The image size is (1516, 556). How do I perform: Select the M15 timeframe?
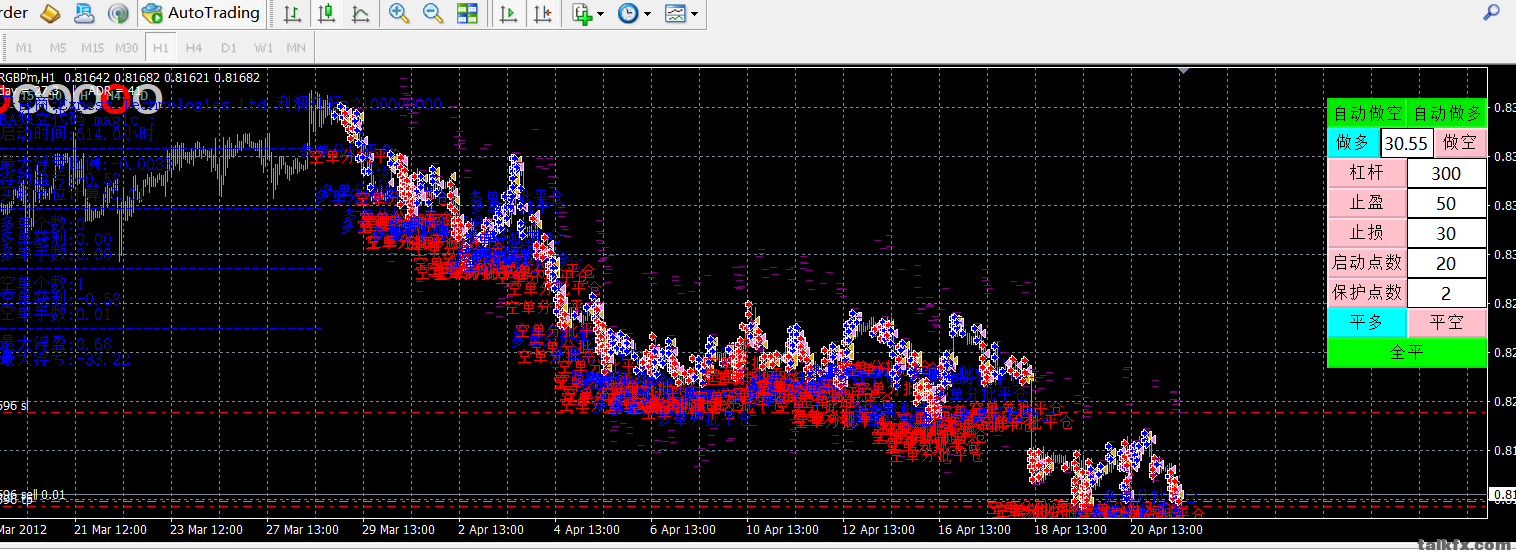pos(93,47)
